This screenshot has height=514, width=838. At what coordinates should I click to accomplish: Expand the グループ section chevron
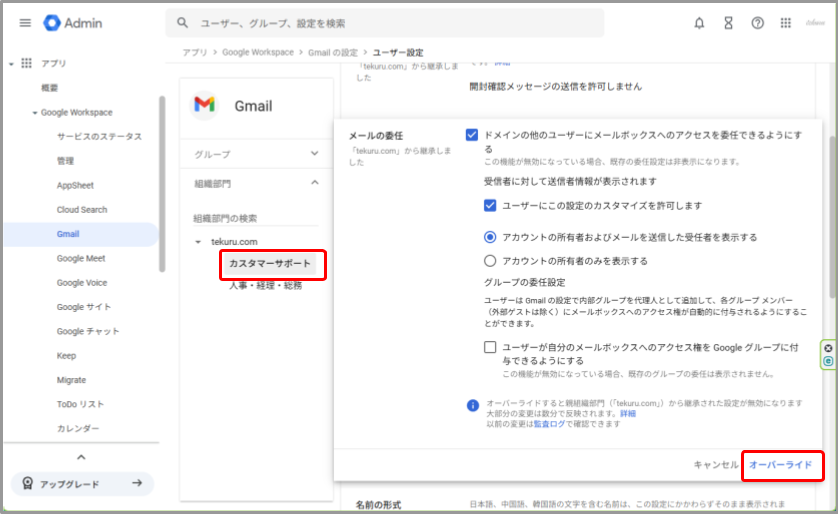click(x=314, y=153)
